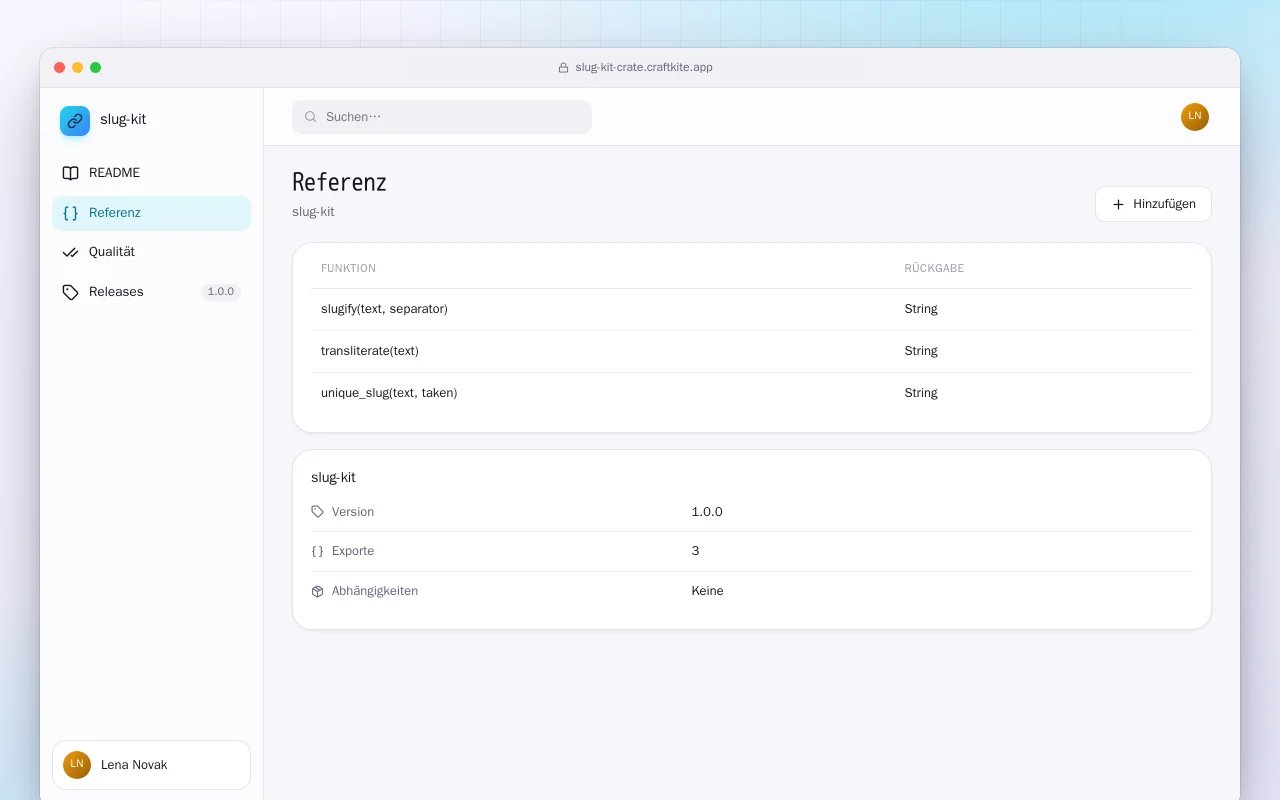
Task: Switch to the Qualität section
Action: [151, 252]
